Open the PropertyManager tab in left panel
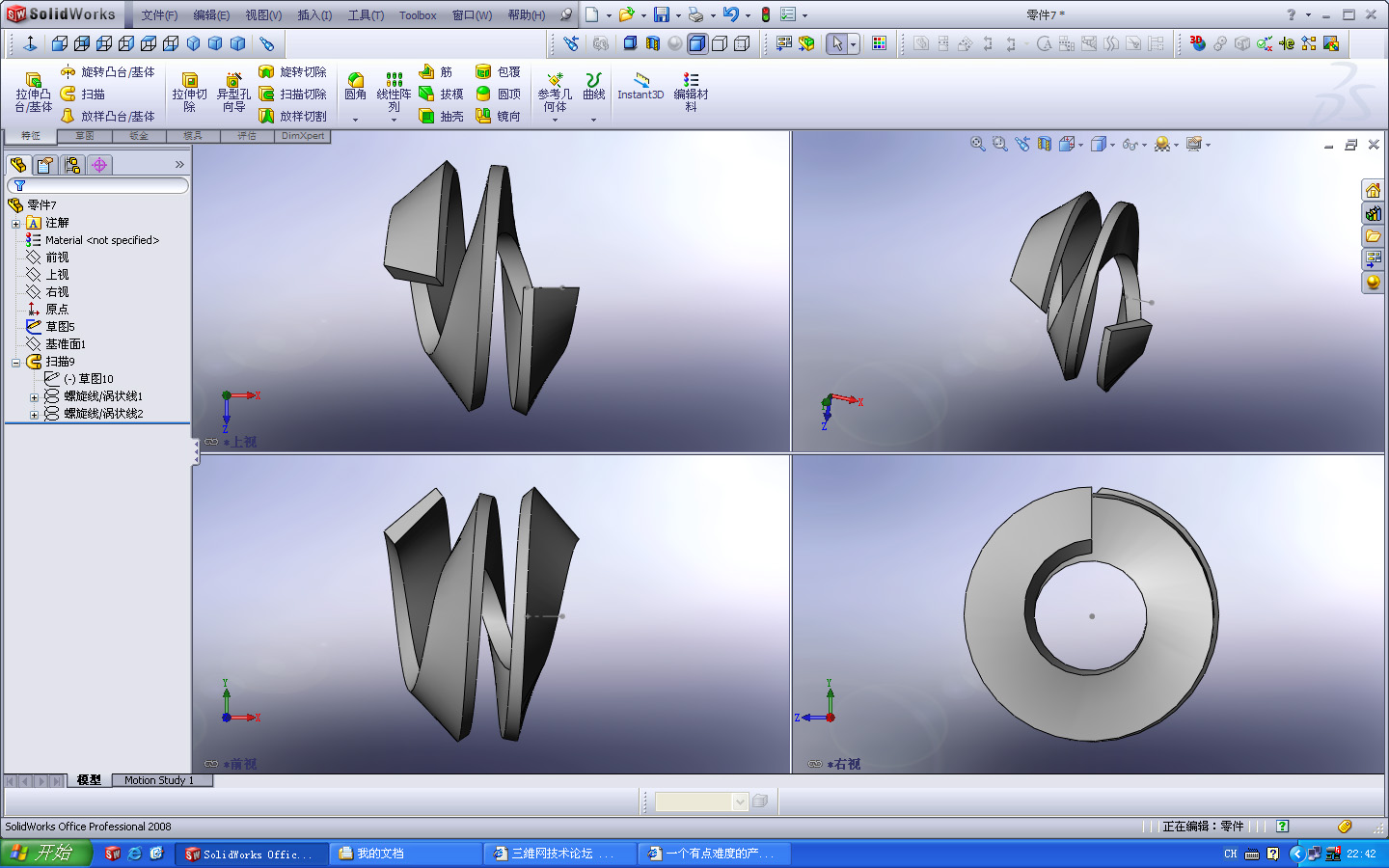This screenshot has width=1389, height=868. pos(45,165)
